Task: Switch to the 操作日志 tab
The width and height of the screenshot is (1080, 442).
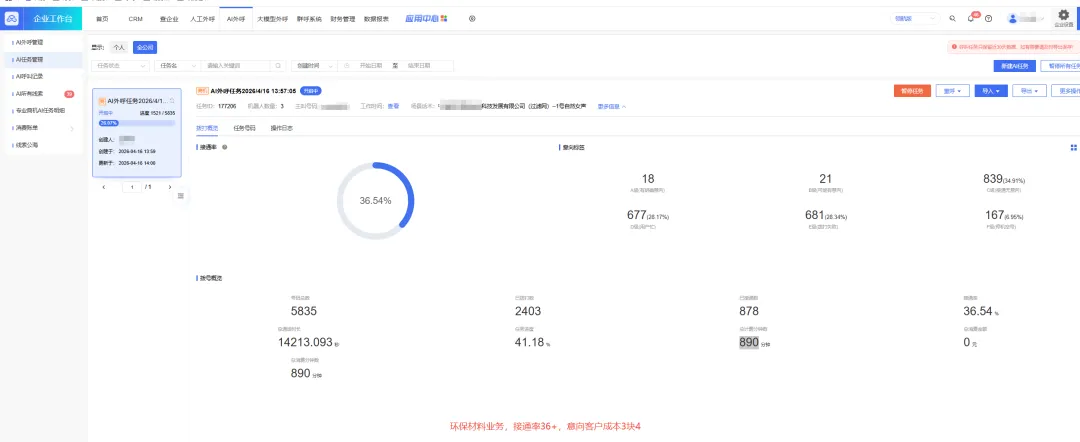Action: point(281,128)
